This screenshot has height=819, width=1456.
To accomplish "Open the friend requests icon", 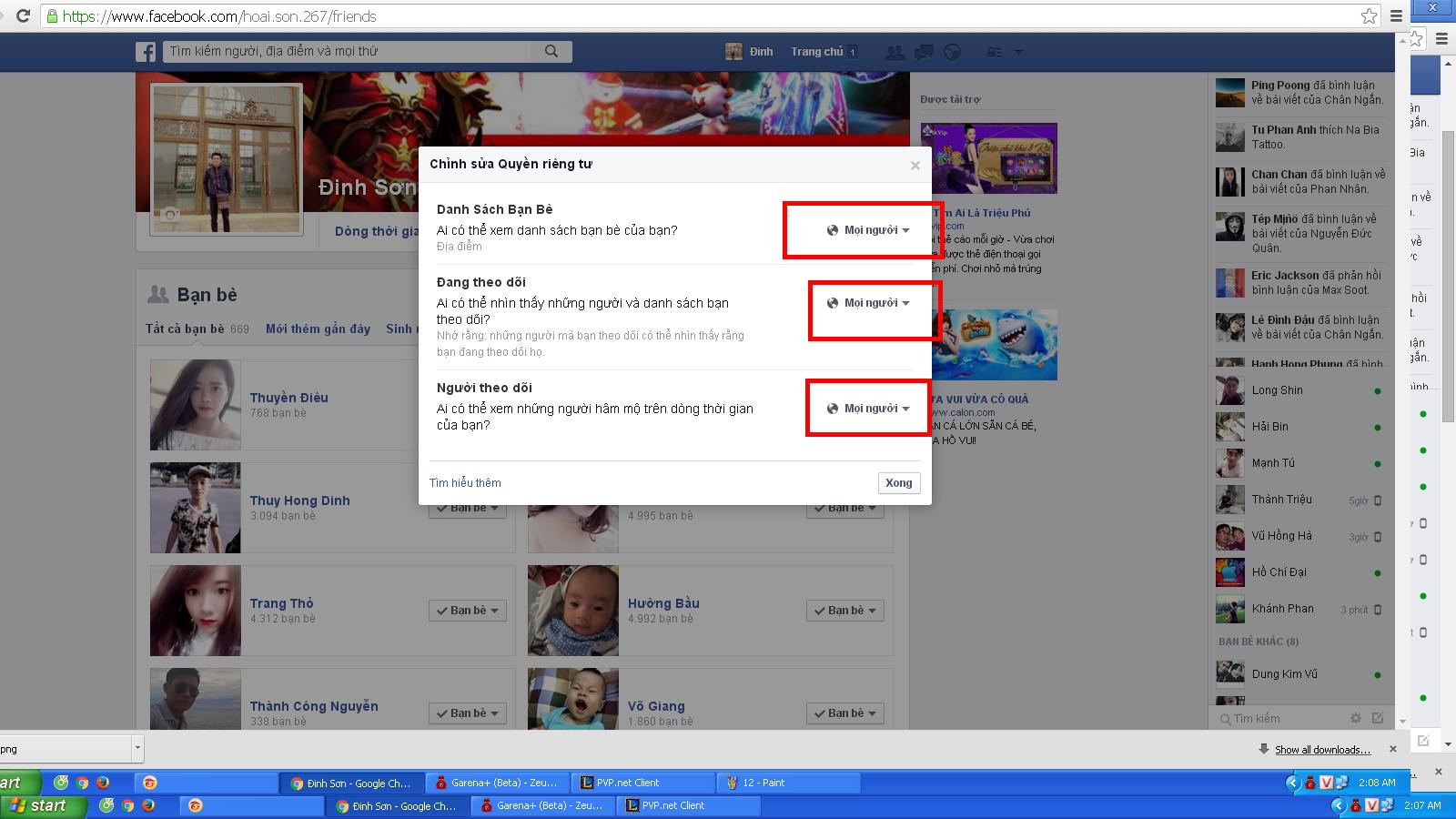I will click(x=895, y=52).
